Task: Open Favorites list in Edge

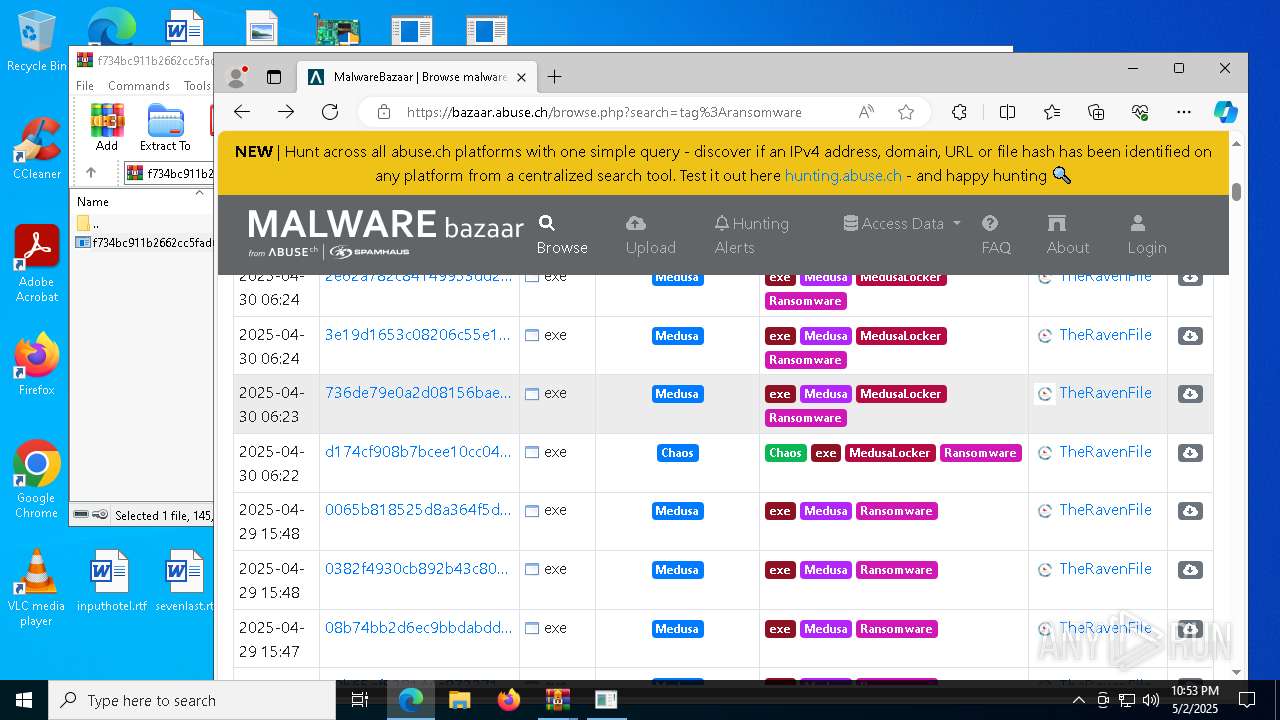Action: click(x=1052, y=112)
